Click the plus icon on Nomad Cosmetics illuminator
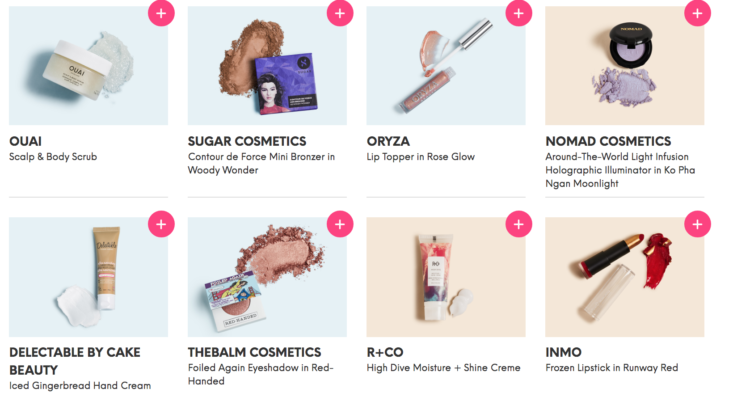Viewport: 733px width, 397px height. (697, 13)
